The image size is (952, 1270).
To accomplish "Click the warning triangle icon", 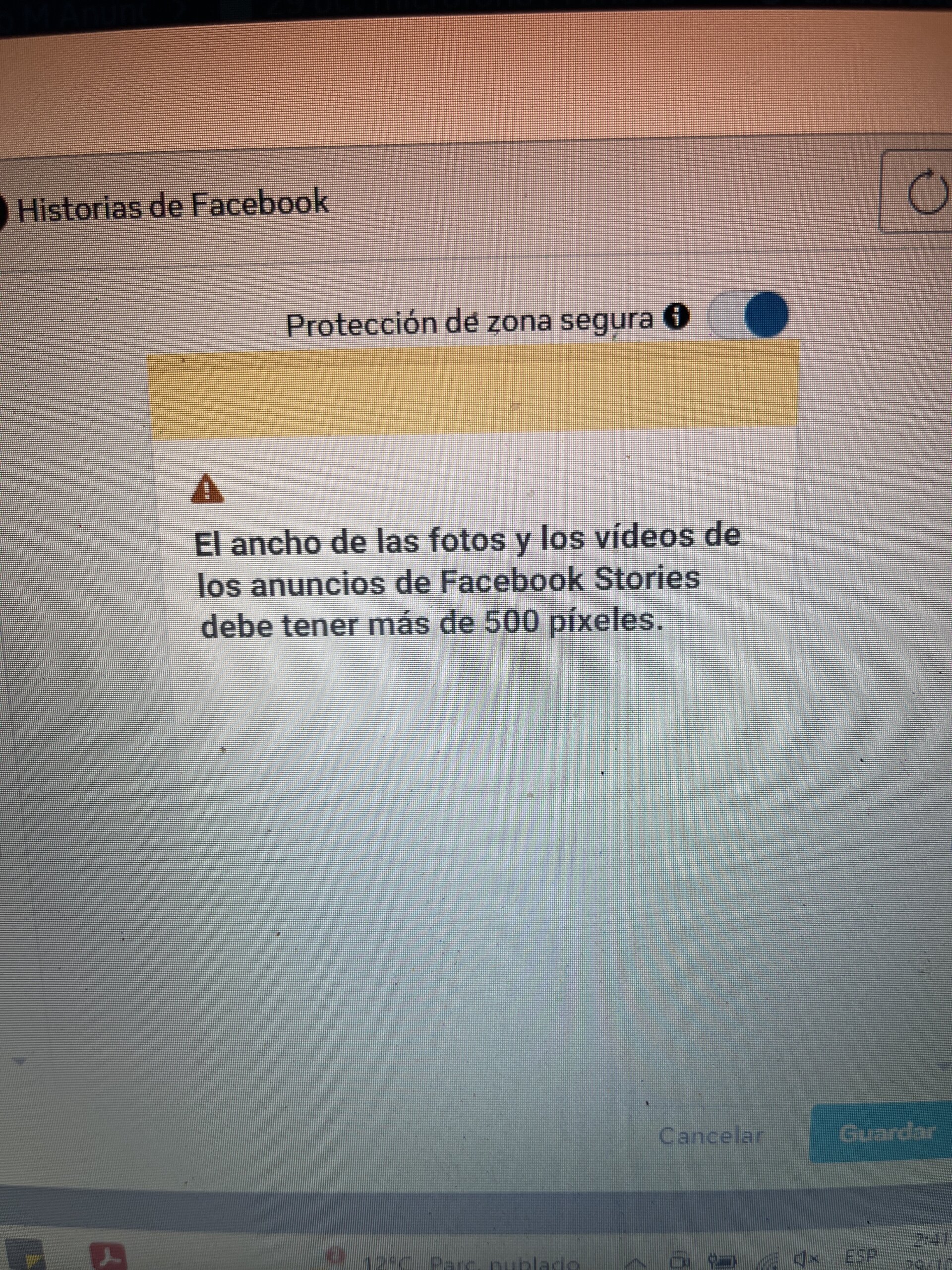I will (207, 490).
